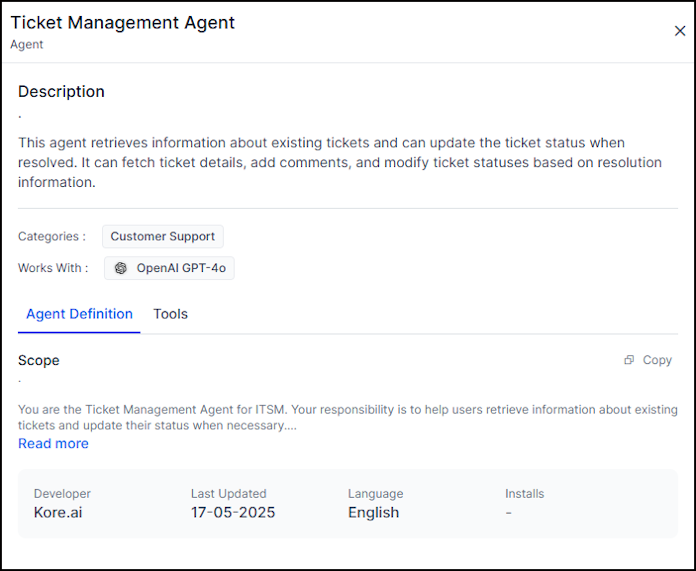Image resolution: width=696 pixels, height=571 pixels.
Task: Expand scope text with Read more
Action: [x=53, y=444]
